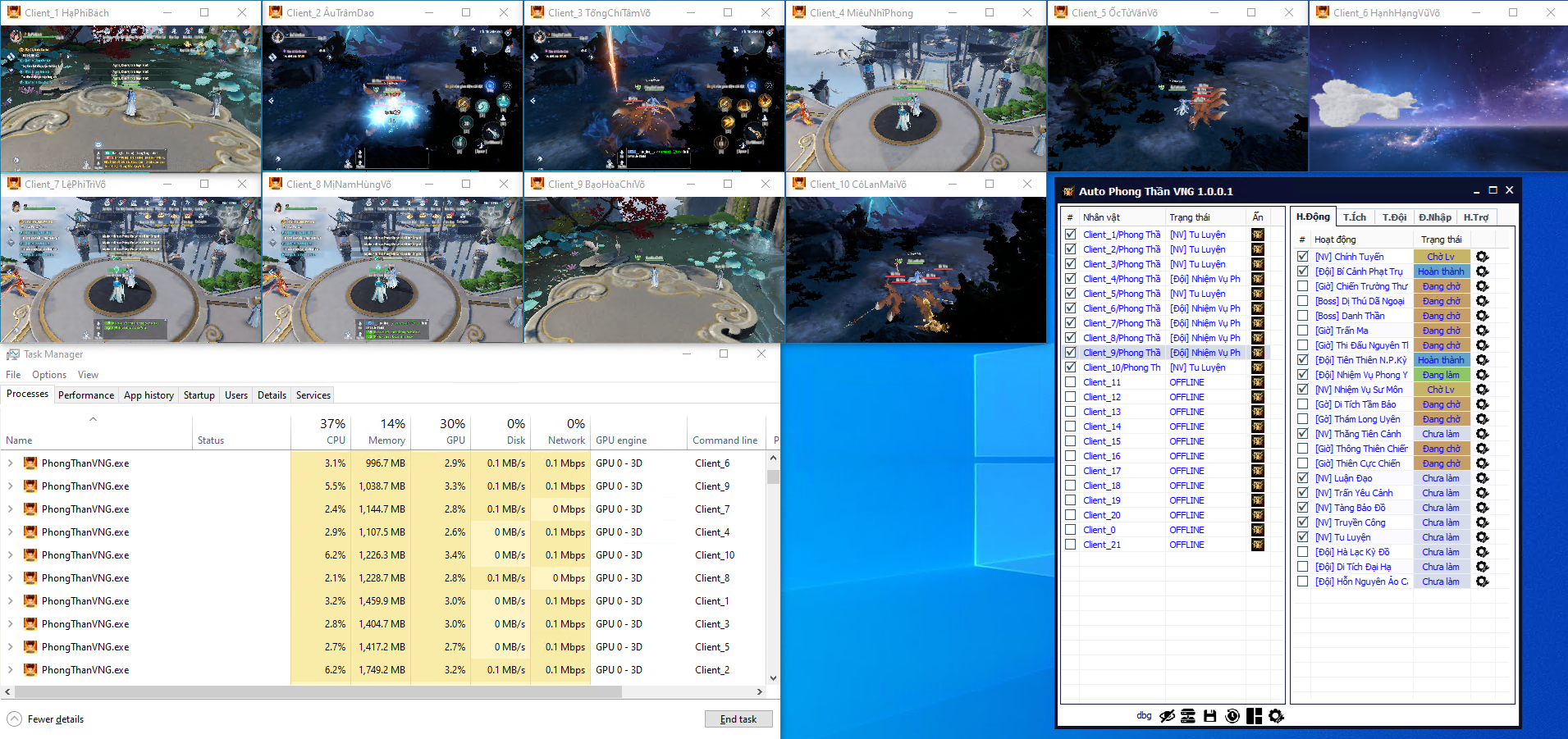Open gear settings for [NV] Tu Luyện activity
Viewport: 1568px width, 739px height.
tap(1482, 537)
